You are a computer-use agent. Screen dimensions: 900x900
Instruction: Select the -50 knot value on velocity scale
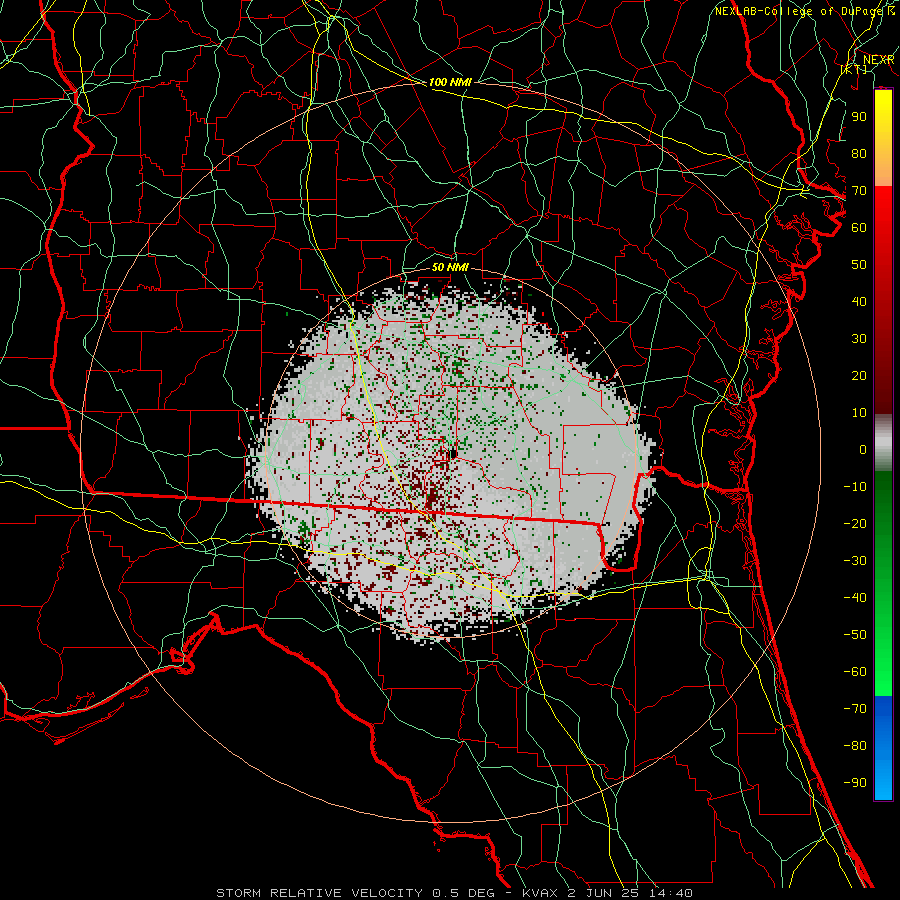click(x=855, y=635)
